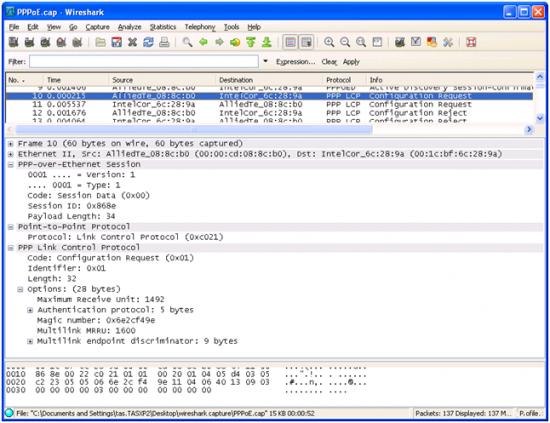The width and height of the screenshot is (550, 423).
Task: Collapse the PPP Link Control Protocol node
Action: click(x=11, y=248)
